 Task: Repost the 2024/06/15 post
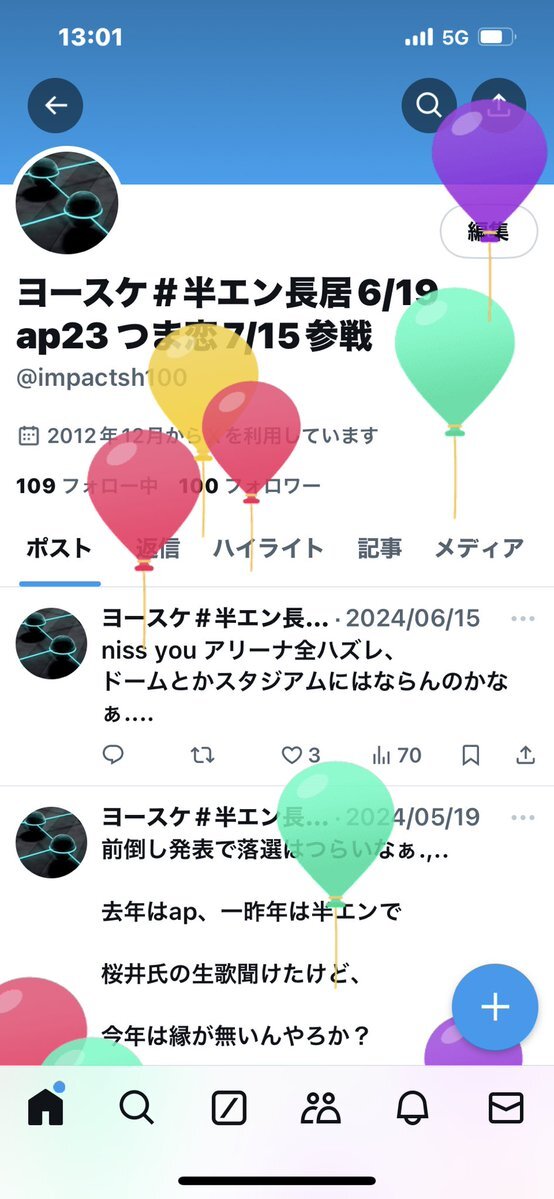202,755
